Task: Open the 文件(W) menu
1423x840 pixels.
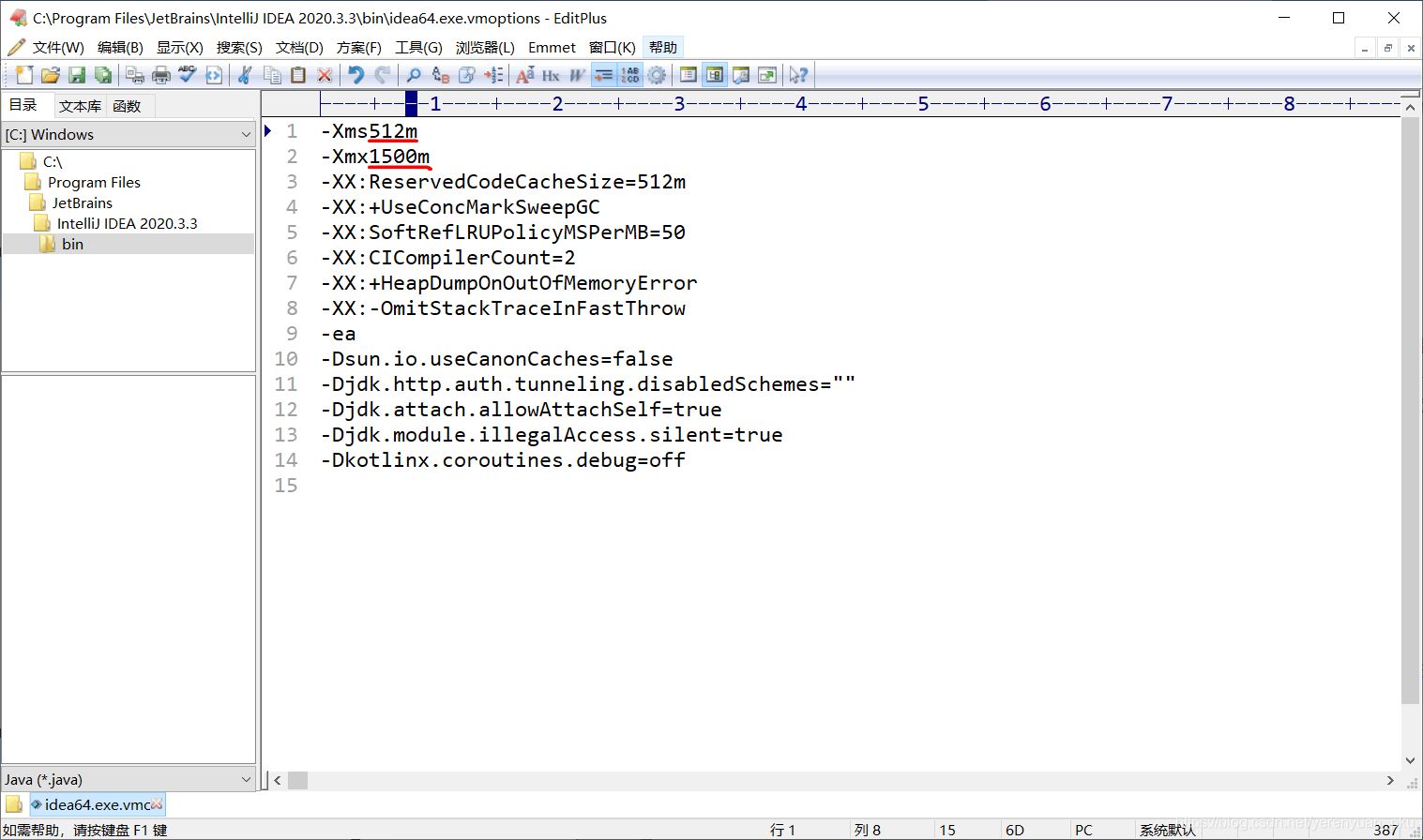Action: [58, 47]
